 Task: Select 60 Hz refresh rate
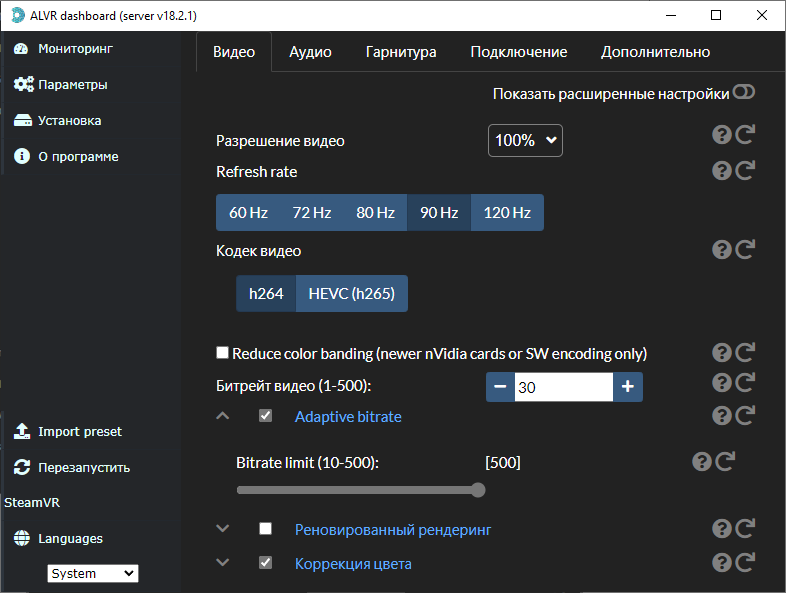pos(248,213)
